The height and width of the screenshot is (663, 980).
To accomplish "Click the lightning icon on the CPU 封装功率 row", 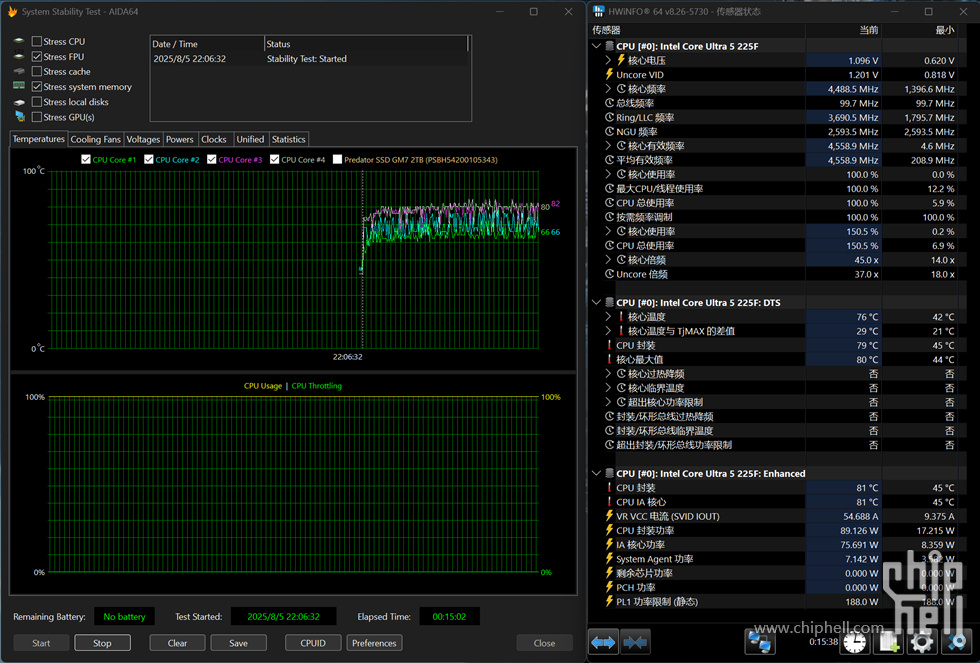I will [x=609, y=530].
